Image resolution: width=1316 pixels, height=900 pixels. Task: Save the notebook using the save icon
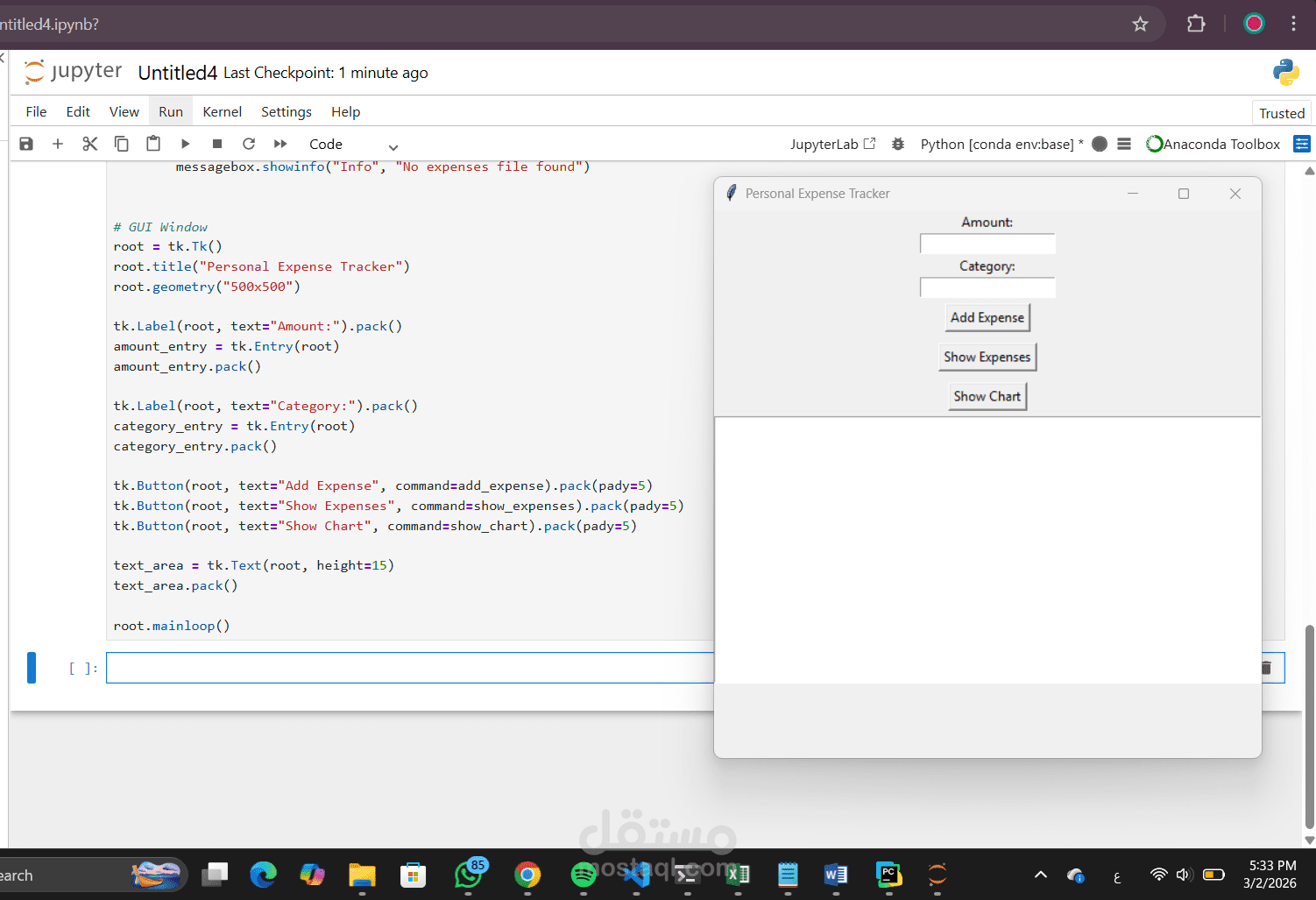pos(25,143)
